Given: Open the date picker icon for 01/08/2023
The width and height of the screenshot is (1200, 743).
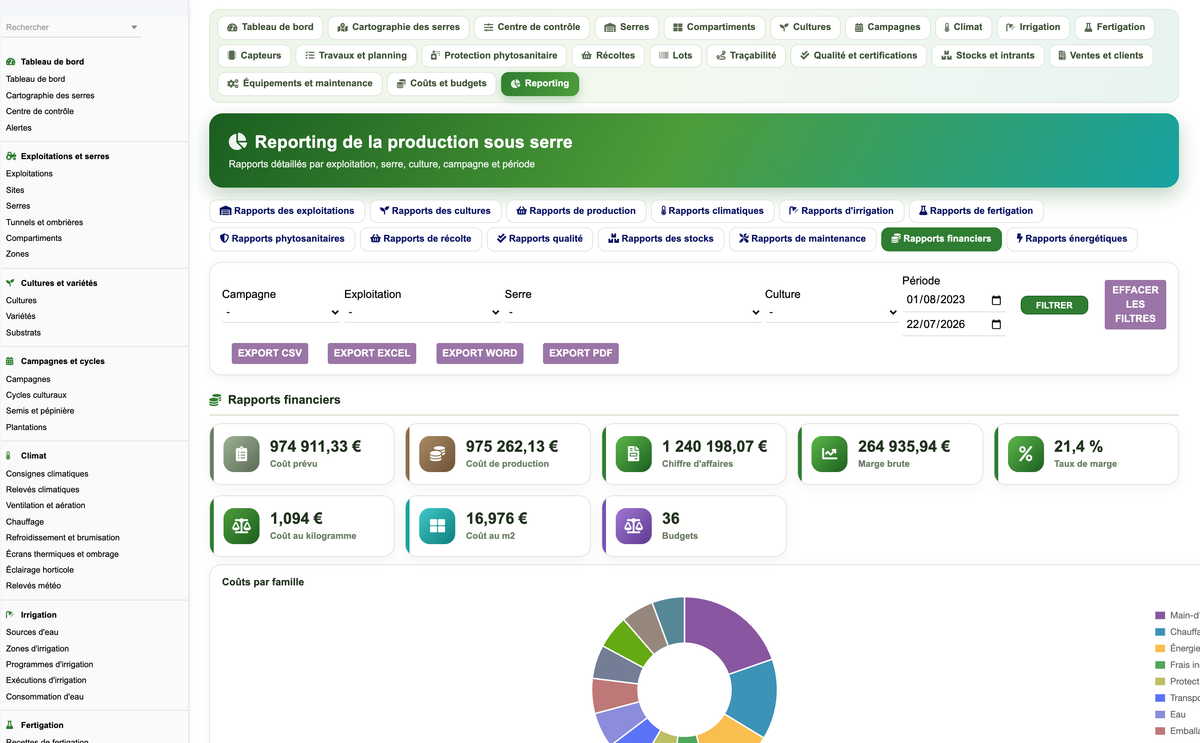Looking at the screenshot, I should 996,300.
